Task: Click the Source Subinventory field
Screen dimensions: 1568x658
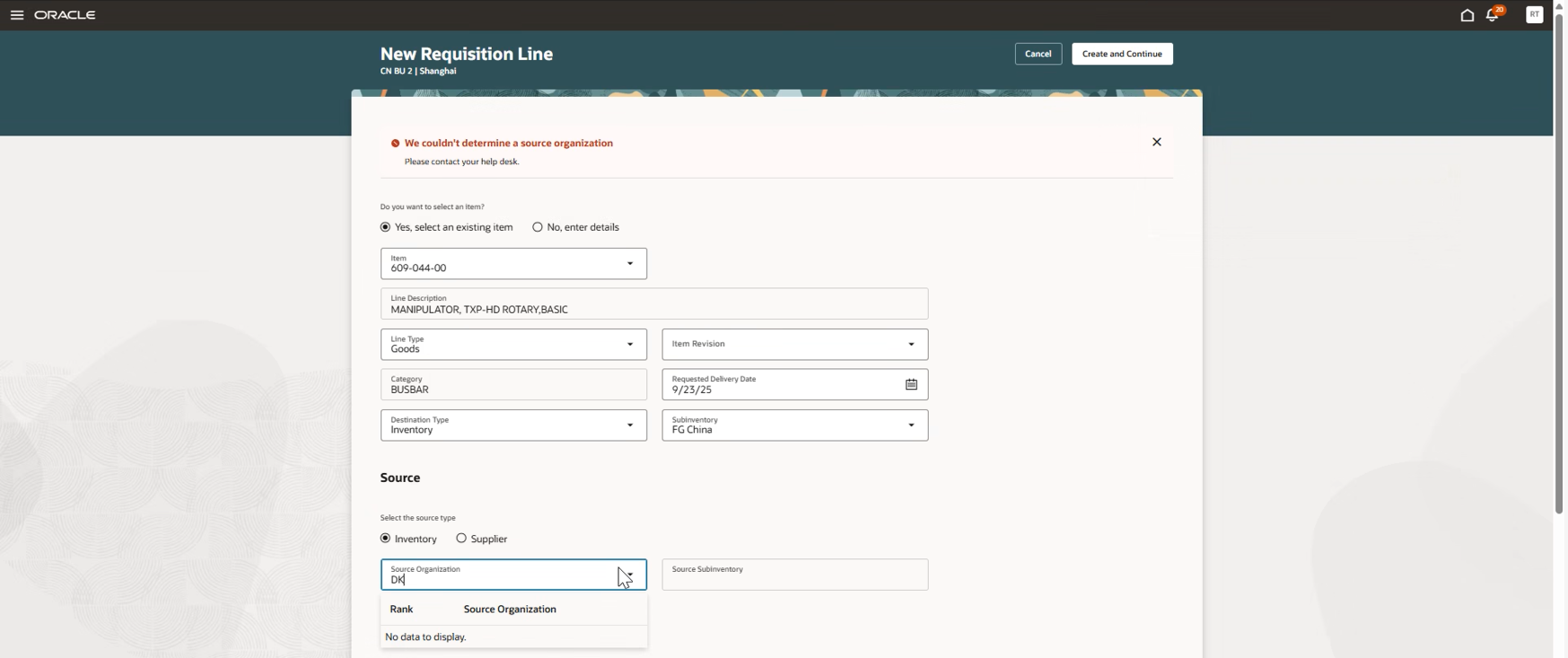Action: (795, 575)
